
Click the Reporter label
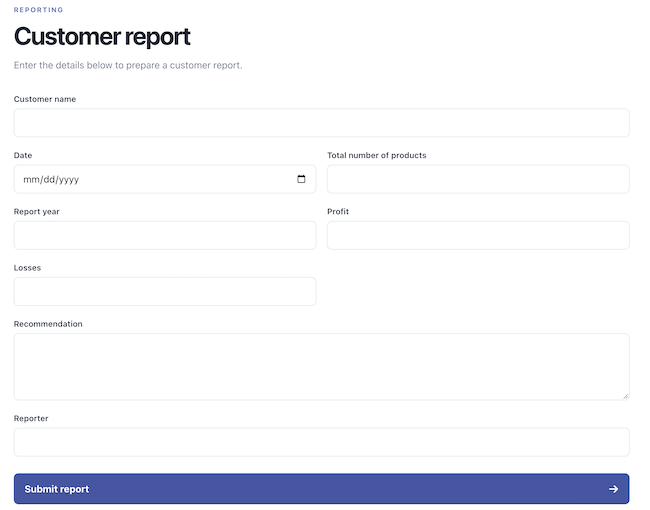click(31, 418)
